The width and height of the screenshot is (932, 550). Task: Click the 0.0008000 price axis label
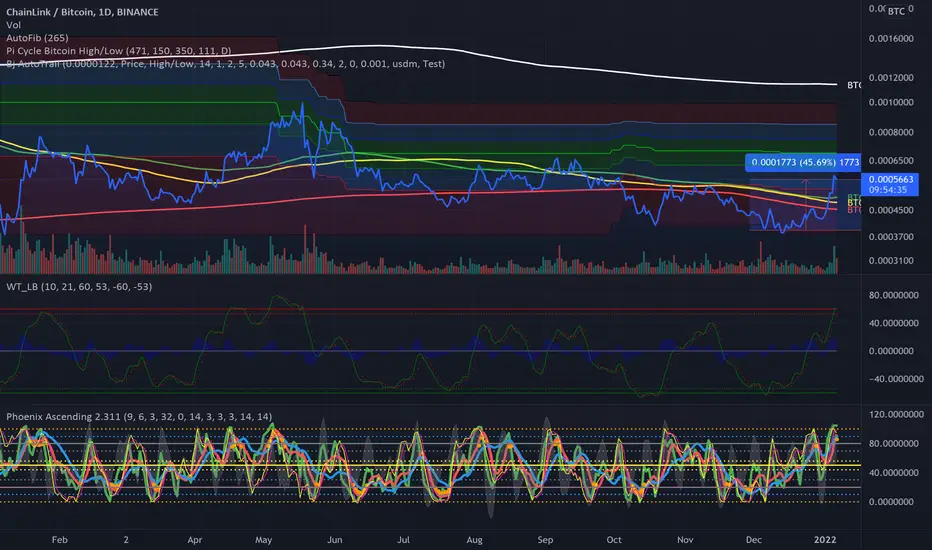point(891,132)
